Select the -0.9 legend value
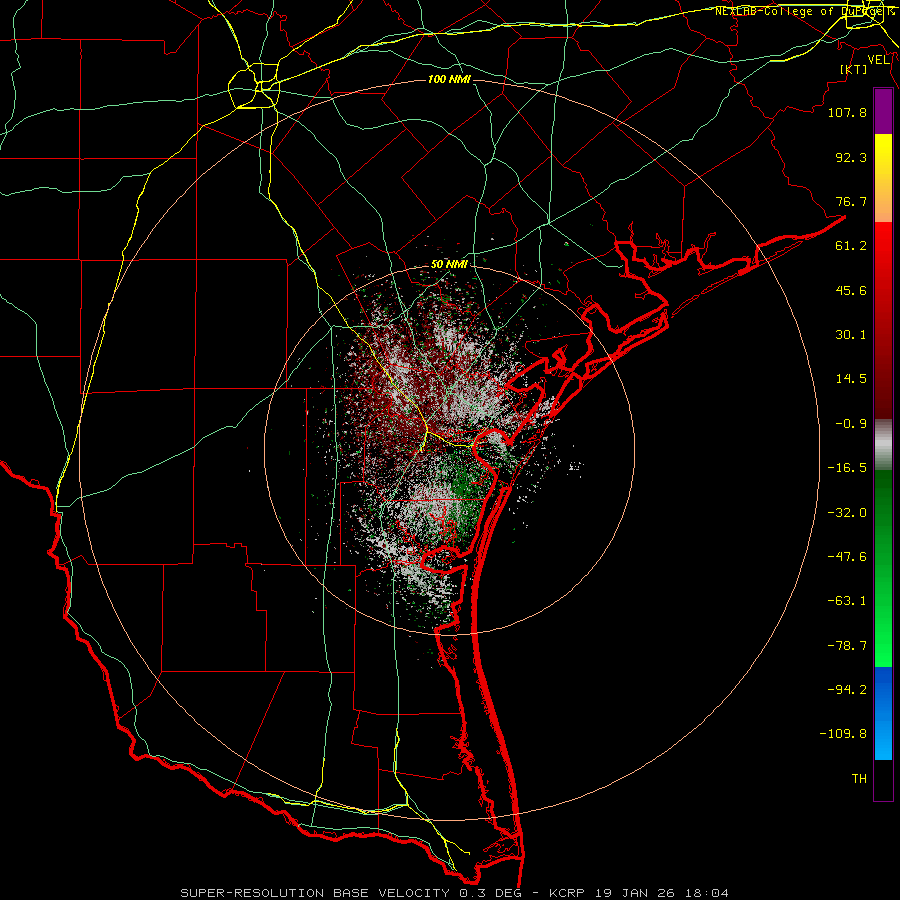Viewport: 900px width, 900px height. (x=851, y=424)
